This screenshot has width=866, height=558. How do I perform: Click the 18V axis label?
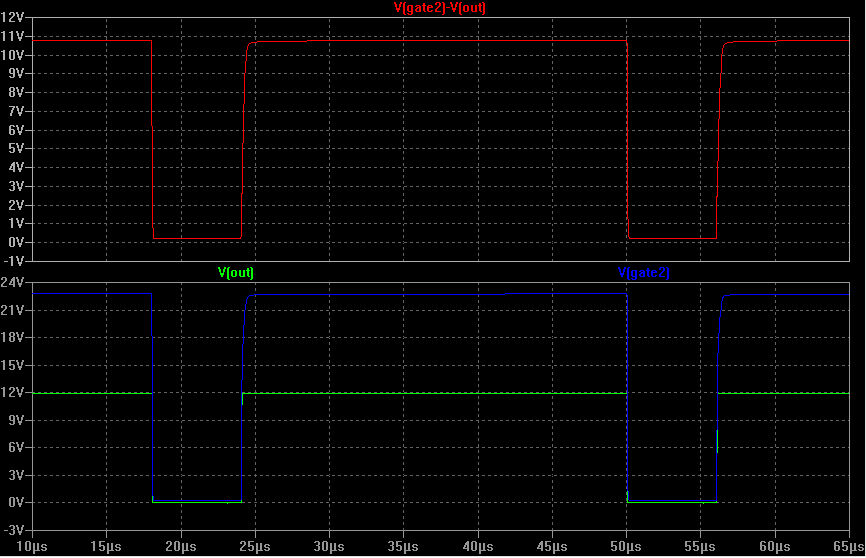[x=12, y=338]
